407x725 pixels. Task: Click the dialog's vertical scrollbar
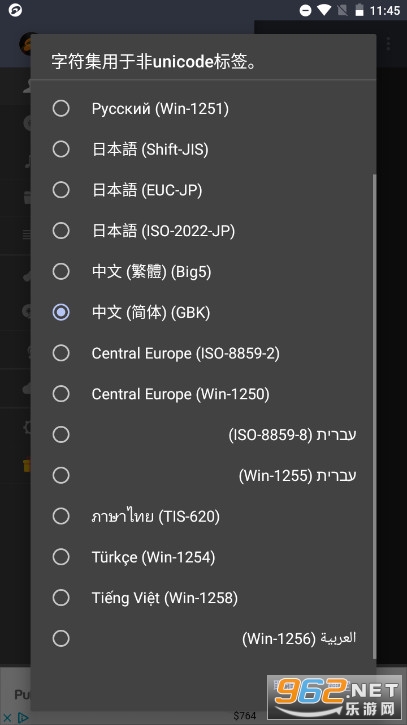(374, 416)
